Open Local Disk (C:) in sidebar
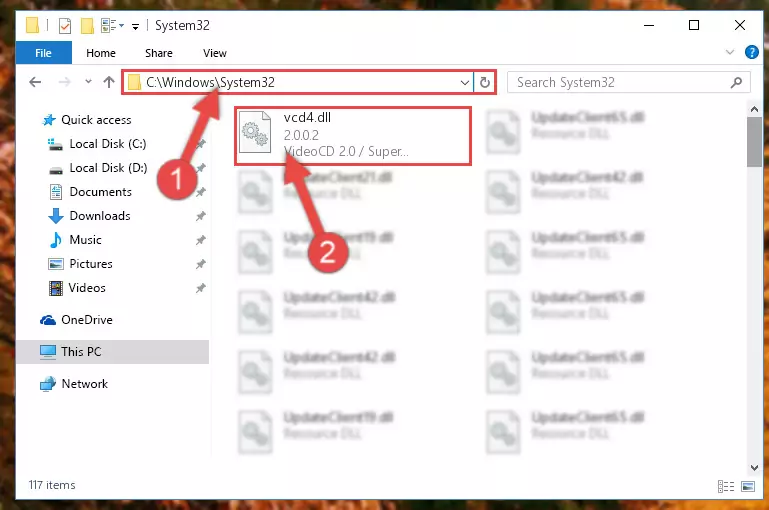The image size is (769, 510). [108, 144]
